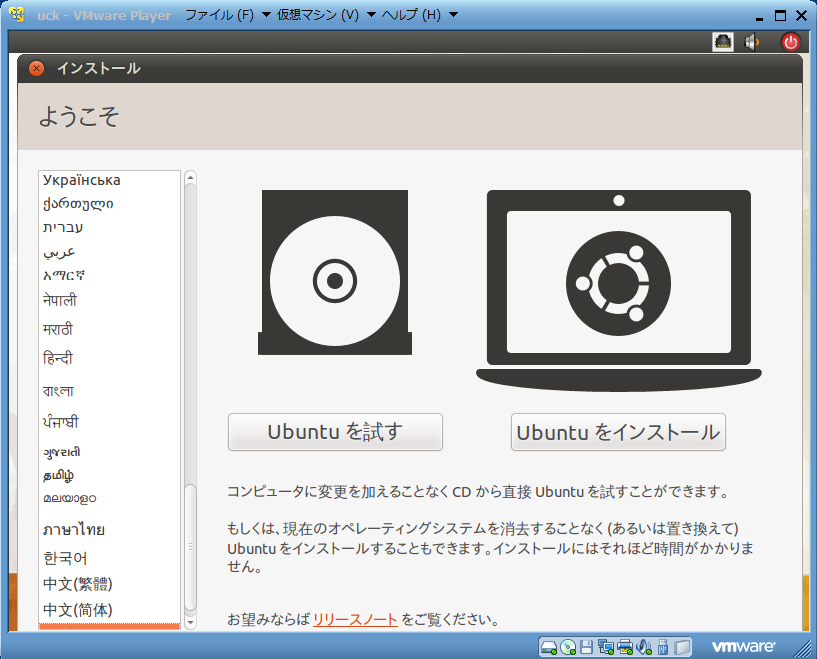Click the VMware Player app icon in title bar
This screenshot has height=659, width=817.
[x=17, y=15]
